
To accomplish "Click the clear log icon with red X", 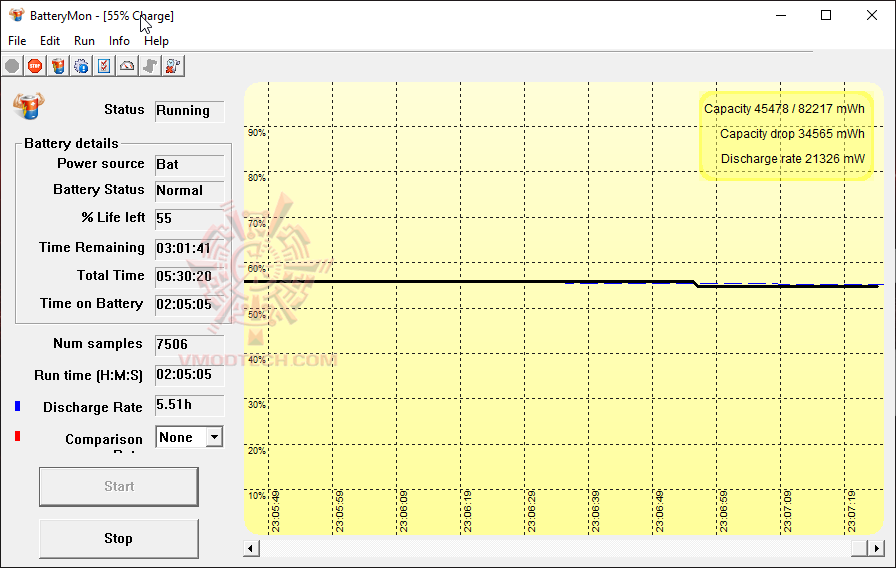I will 173,66.
